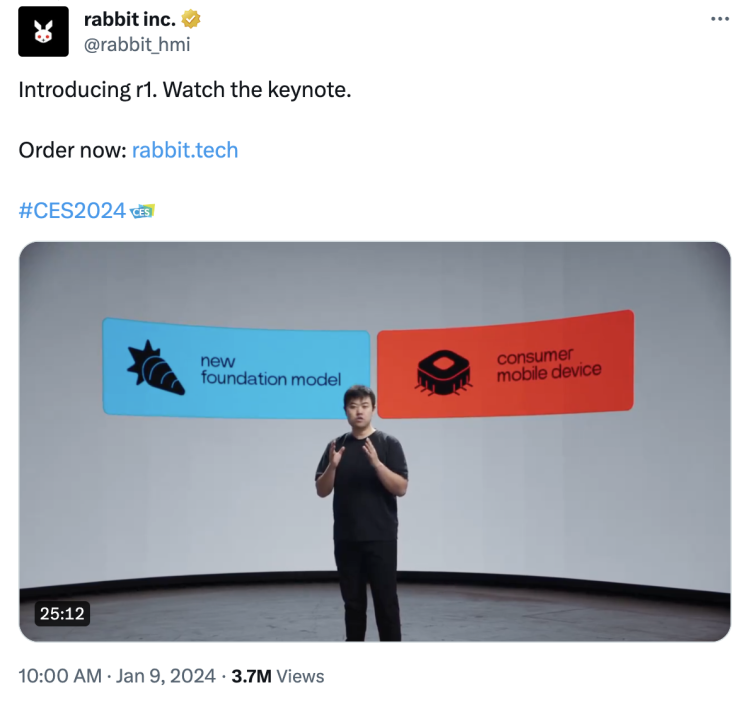Open the 10:00 AM timestamp
750x702 pixels.
[x=60, y=676]
